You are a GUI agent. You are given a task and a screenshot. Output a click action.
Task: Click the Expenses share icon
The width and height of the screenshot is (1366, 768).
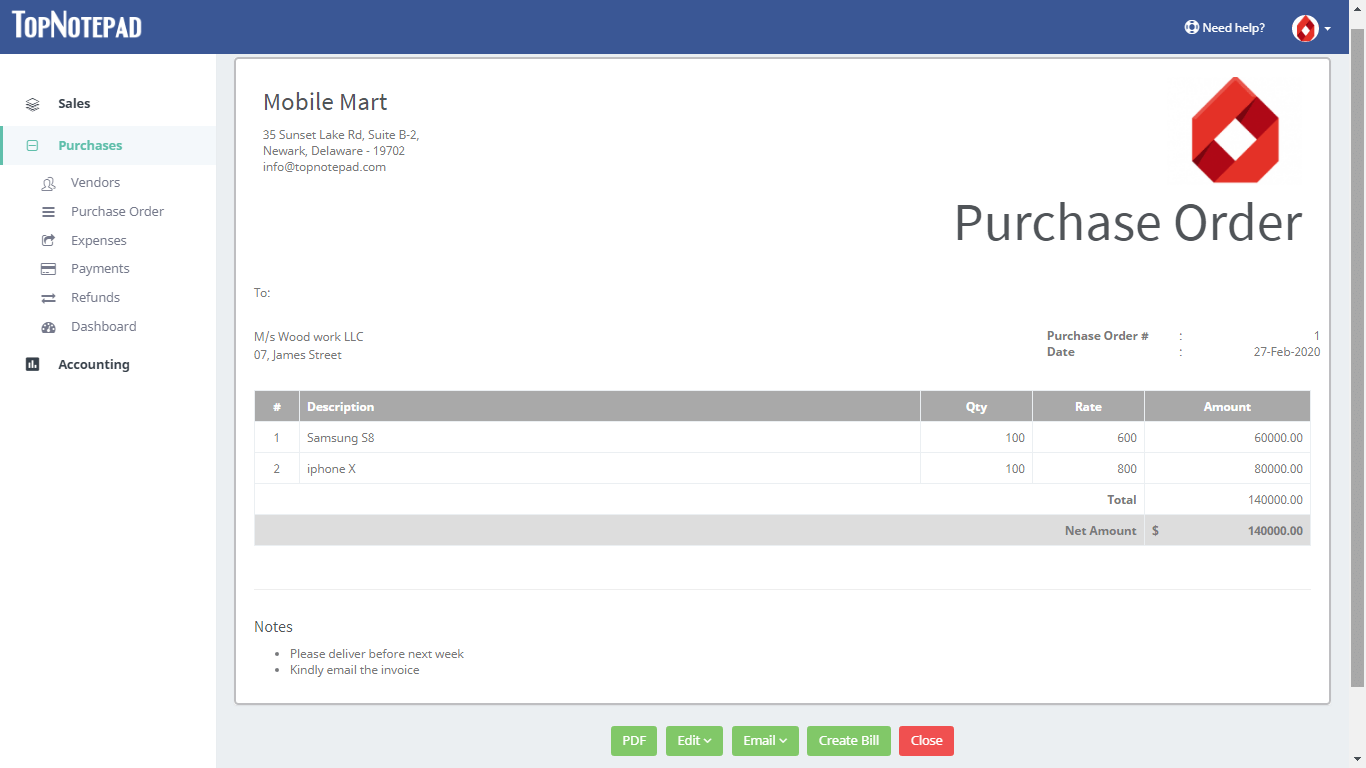(x=48, y=241)
